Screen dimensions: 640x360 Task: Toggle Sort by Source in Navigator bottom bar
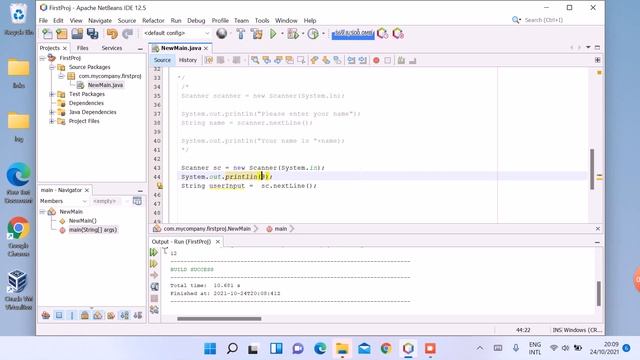pyautogui.click(x=138, y=315)
